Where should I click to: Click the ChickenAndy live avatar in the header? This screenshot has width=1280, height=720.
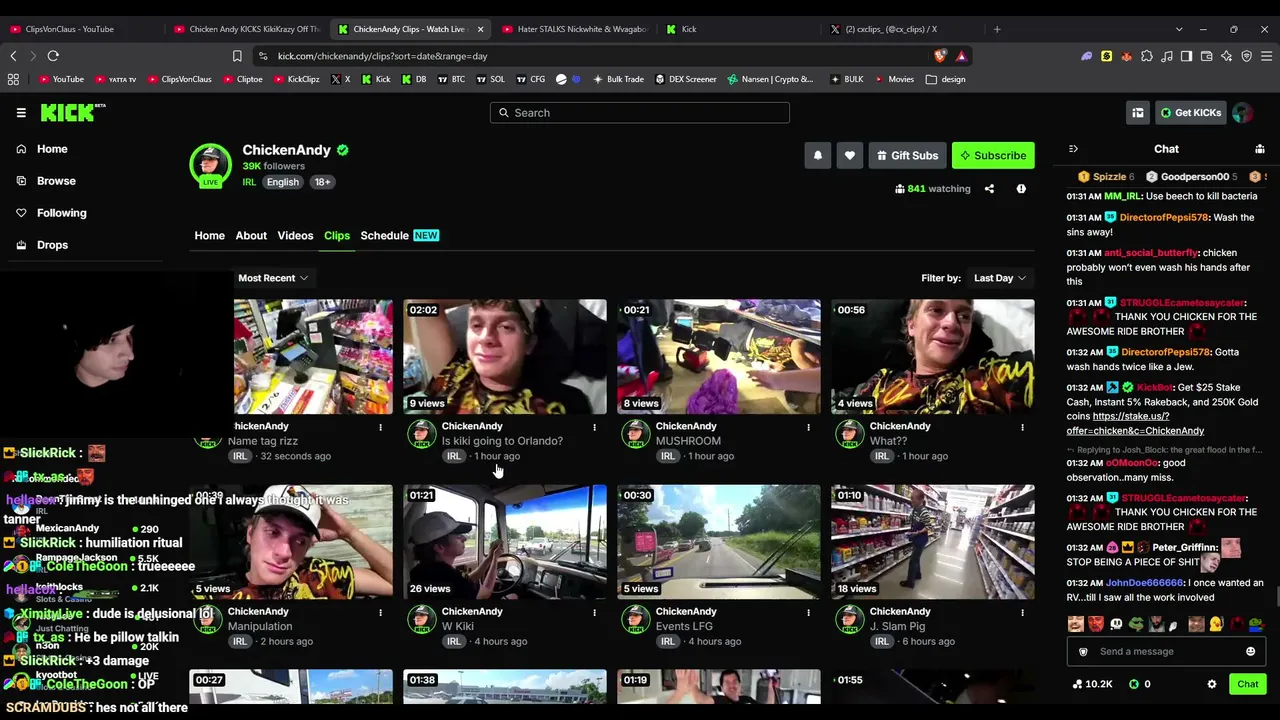pyautogui.click(x=210, y=165)
